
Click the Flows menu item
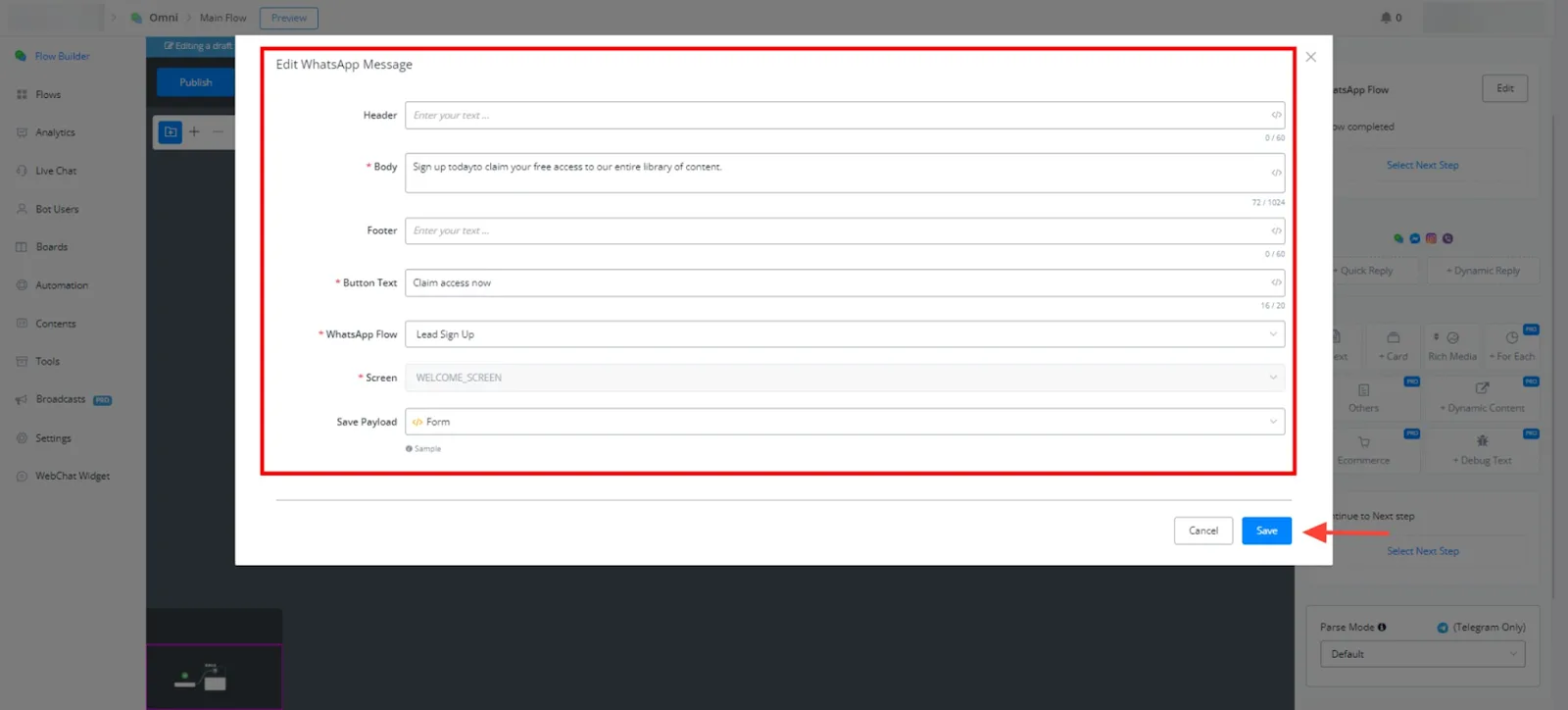pos(48,94)
